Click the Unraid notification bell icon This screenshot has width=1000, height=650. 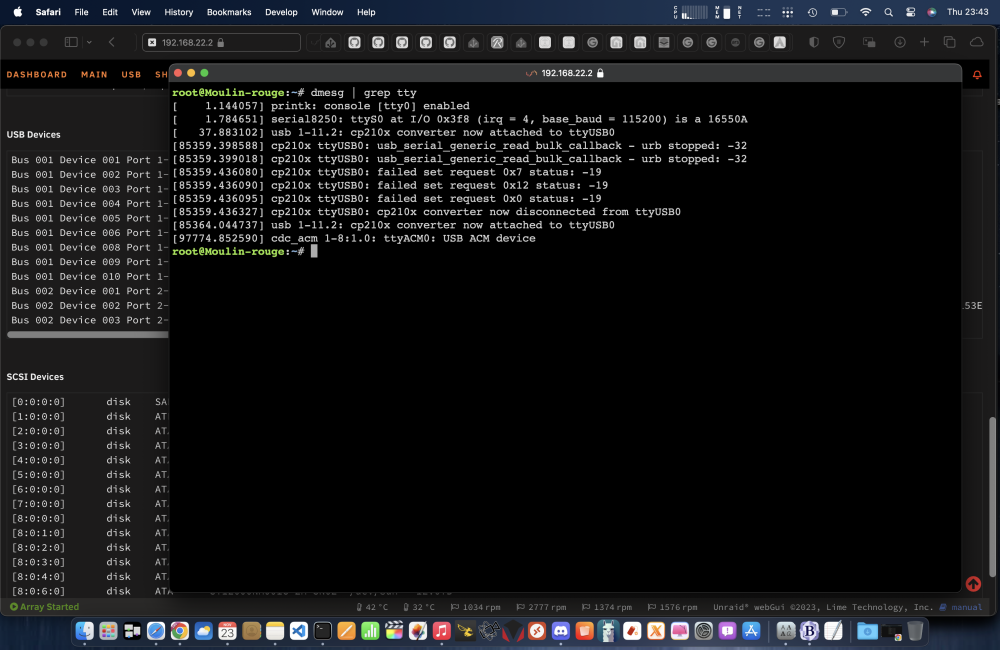[976, 75]
